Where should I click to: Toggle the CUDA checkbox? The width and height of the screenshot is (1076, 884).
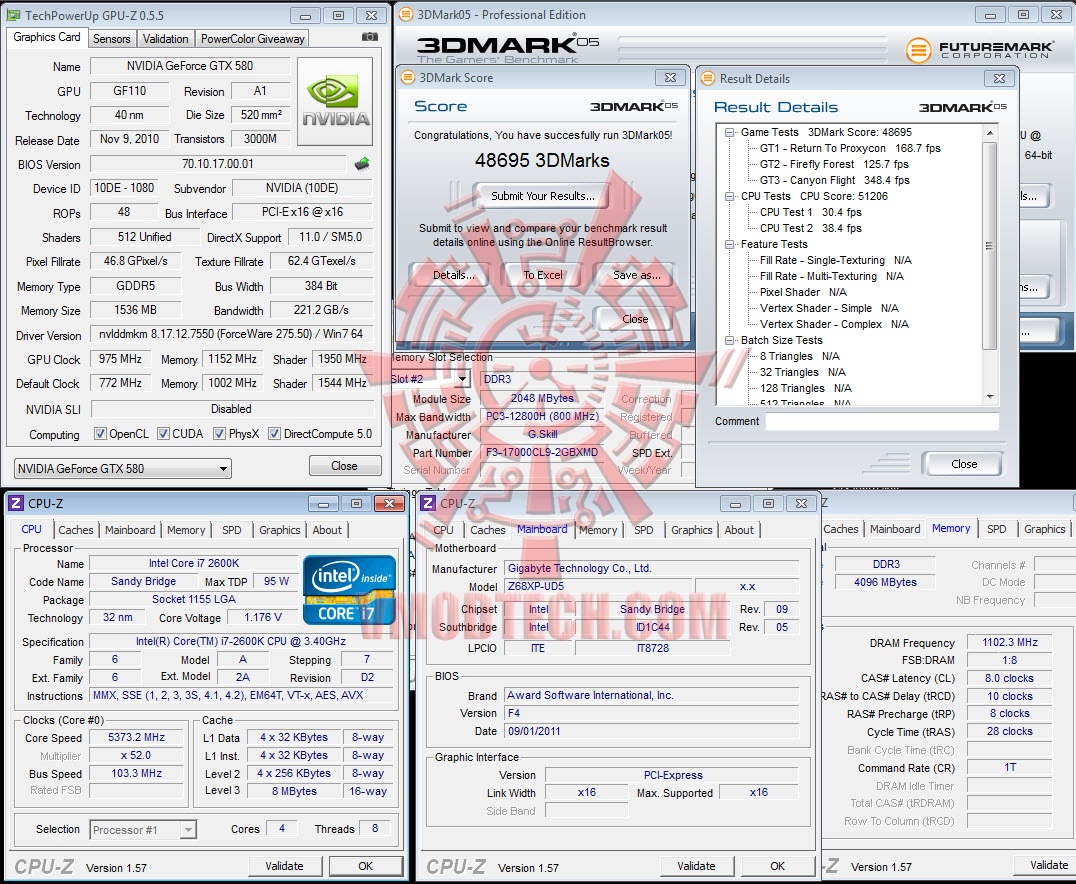point(163,434)
